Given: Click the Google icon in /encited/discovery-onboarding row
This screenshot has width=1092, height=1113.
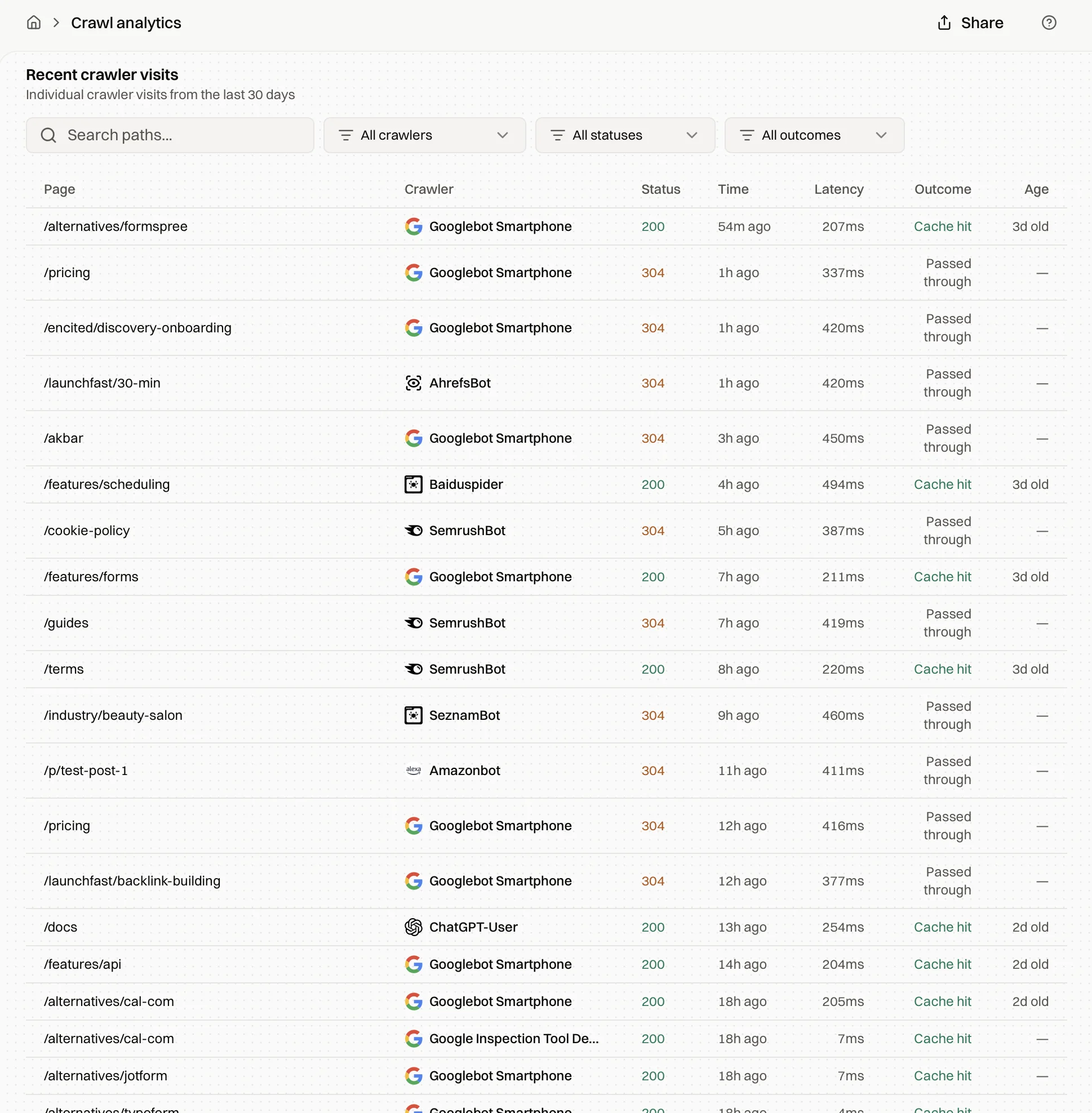Looking at the screenshot, I should pos(413,327).
